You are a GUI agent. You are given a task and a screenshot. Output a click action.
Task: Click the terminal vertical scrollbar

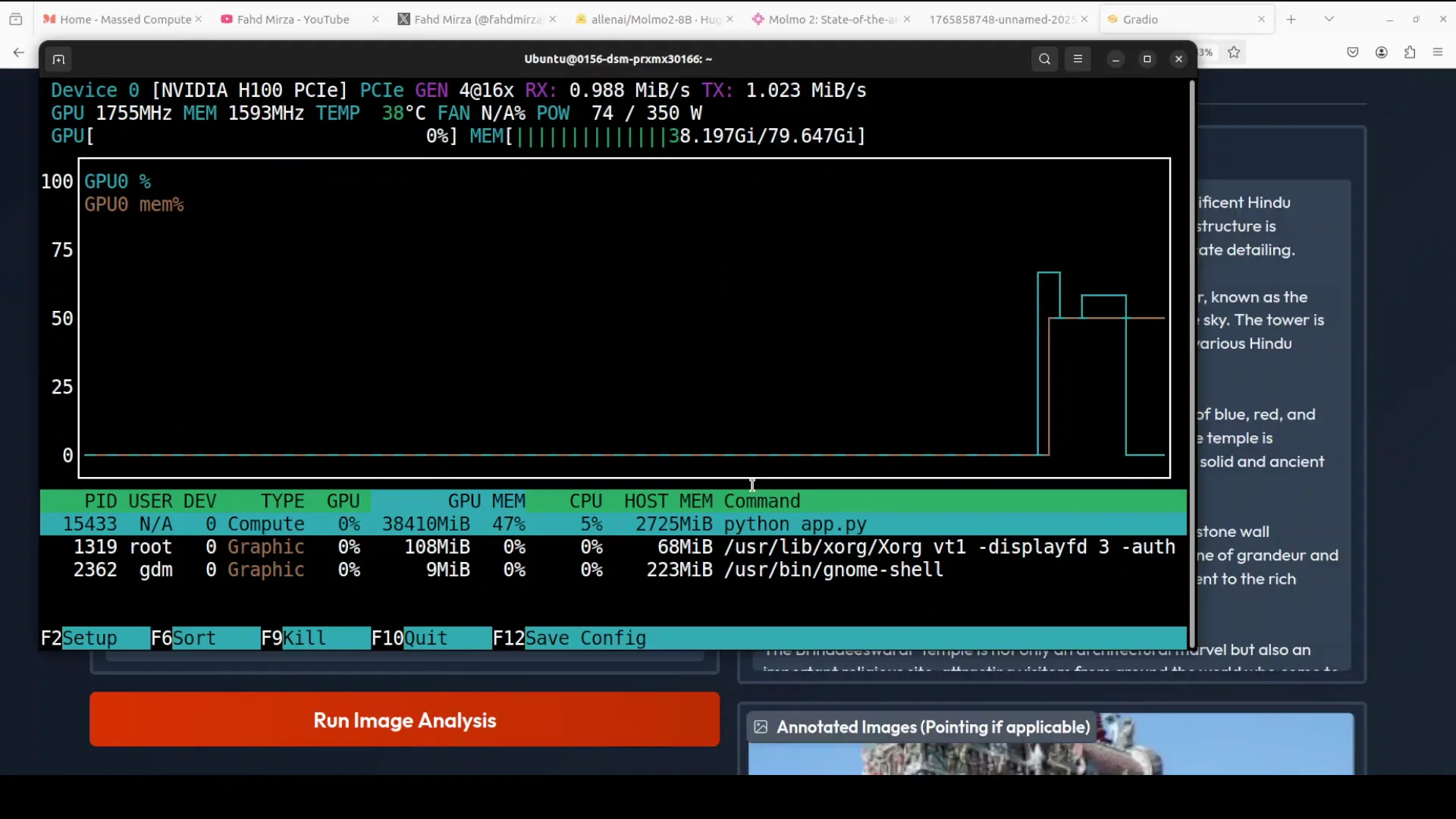click(x=1191, y=364)
